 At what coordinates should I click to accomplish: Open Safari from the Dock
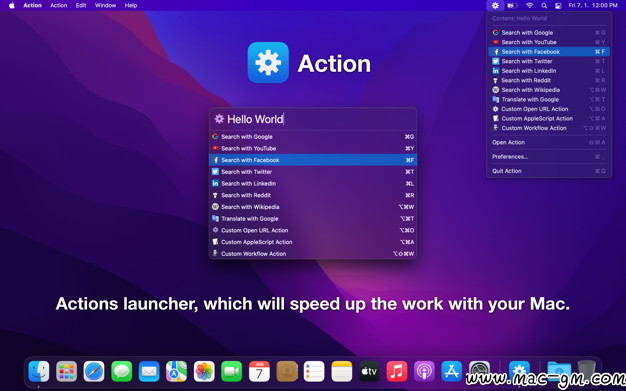94,371
